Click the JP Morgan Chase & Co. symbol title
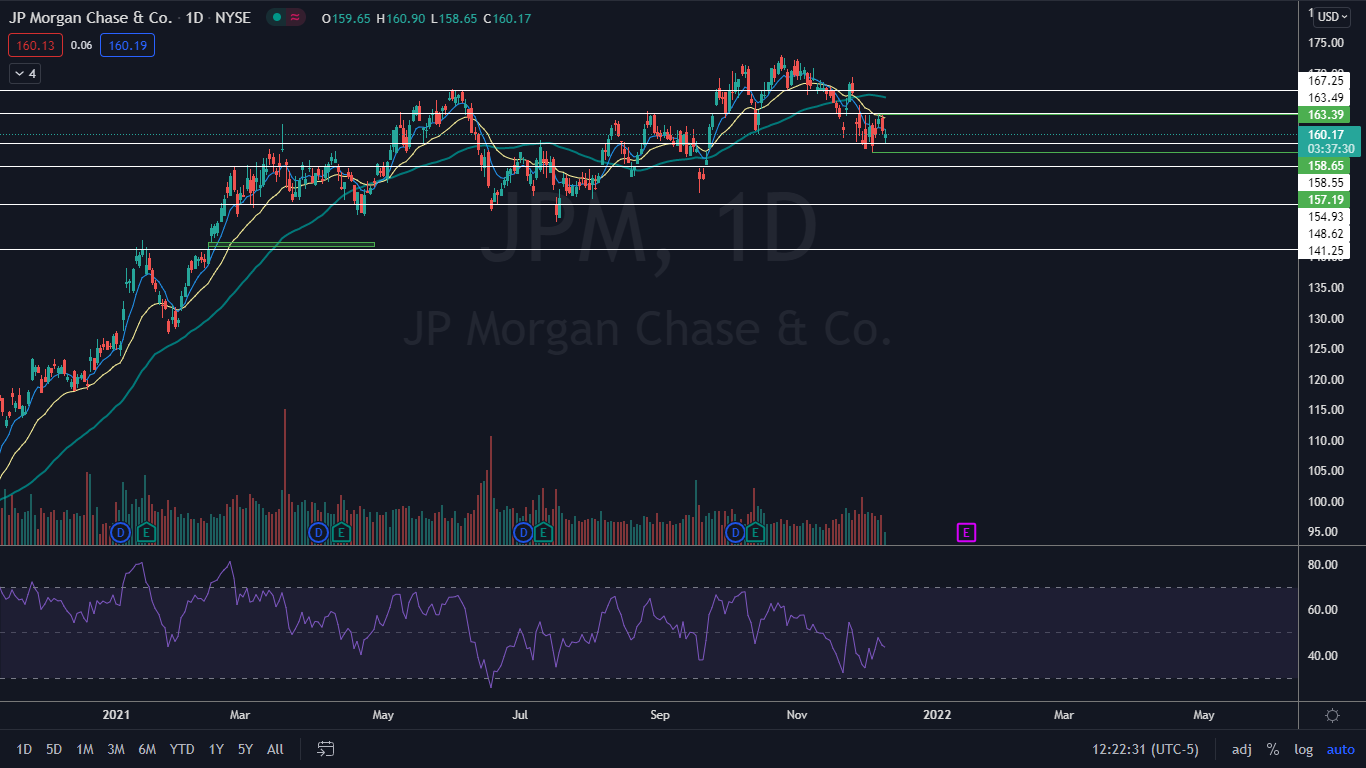This screenshot has height=768, width=1366. pos(89,17)
